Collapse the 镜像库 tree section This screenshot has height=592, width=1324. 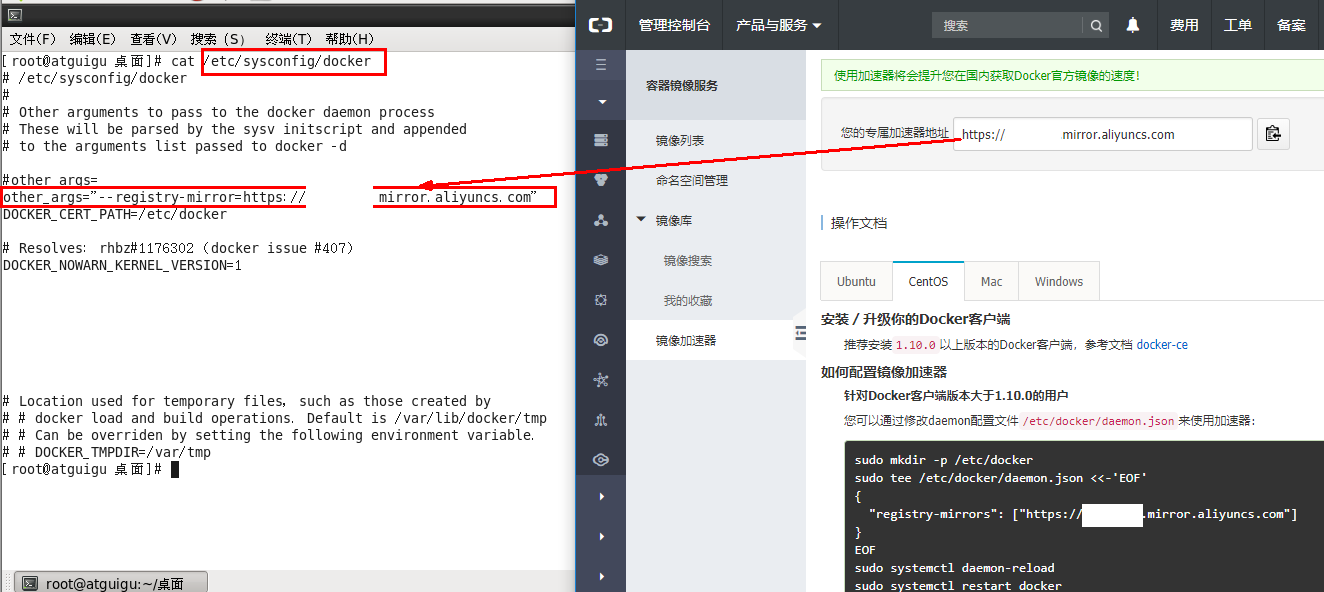[641, 219]
